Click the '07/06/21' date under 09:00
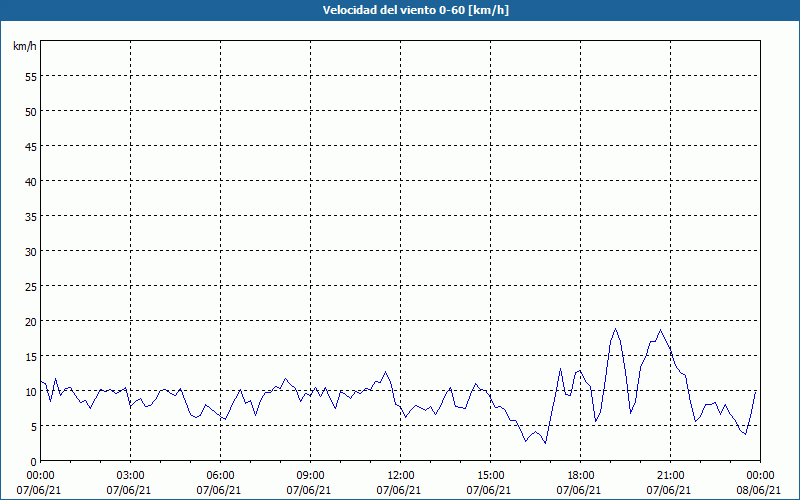 coord(309,490)
